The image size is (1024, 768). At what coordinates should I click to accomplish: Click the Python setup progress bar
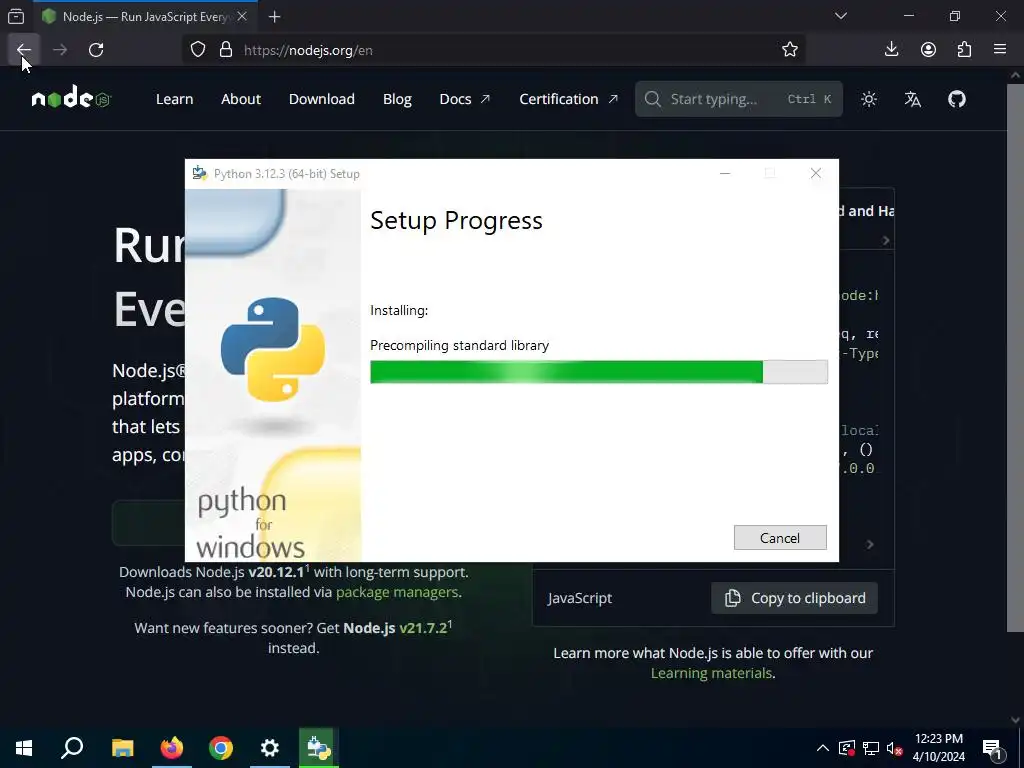[x=599, y=372]
